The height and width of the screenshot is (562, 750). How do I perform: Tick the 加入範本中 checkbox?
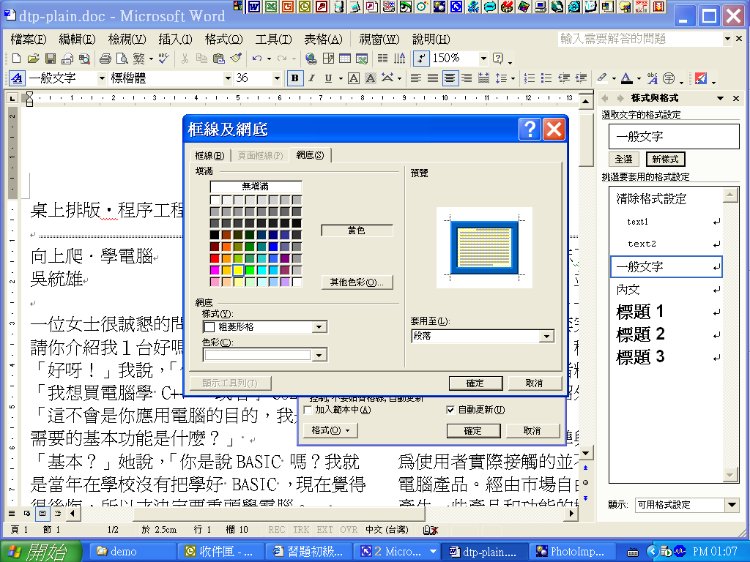point(308,410)
